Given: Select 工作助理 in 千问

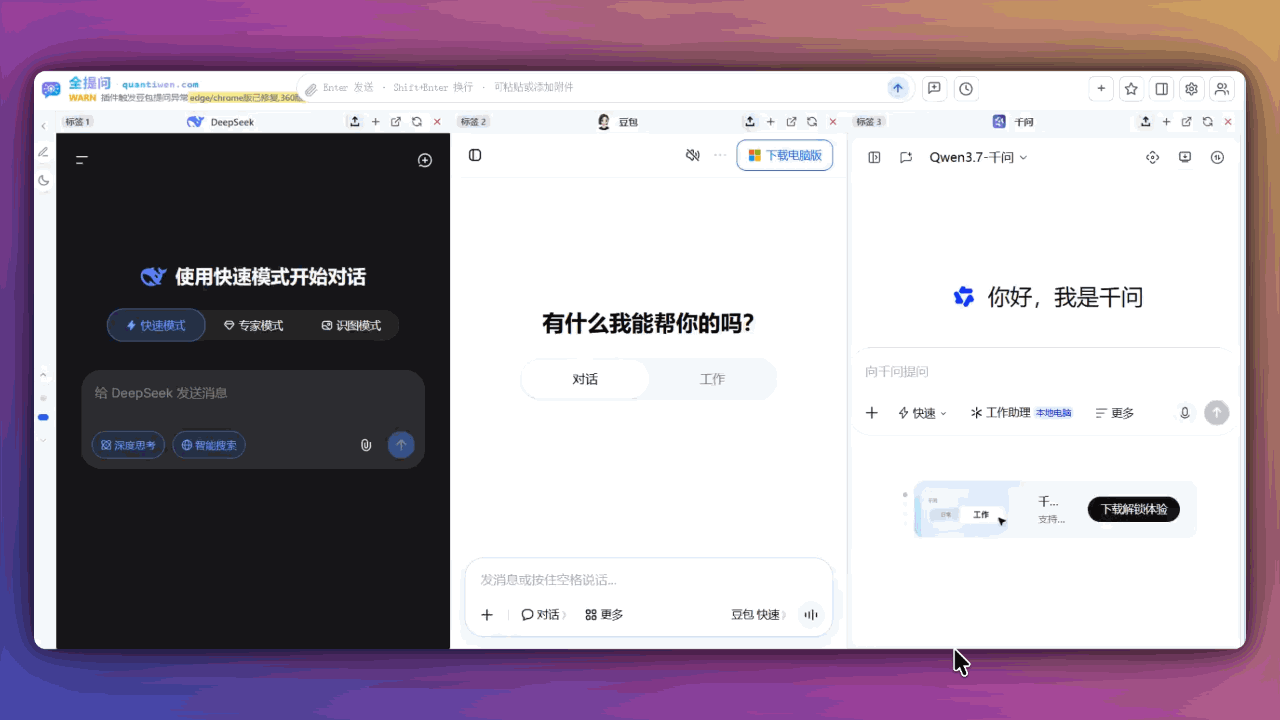Looking at the screenshot, I should 1021,413.
